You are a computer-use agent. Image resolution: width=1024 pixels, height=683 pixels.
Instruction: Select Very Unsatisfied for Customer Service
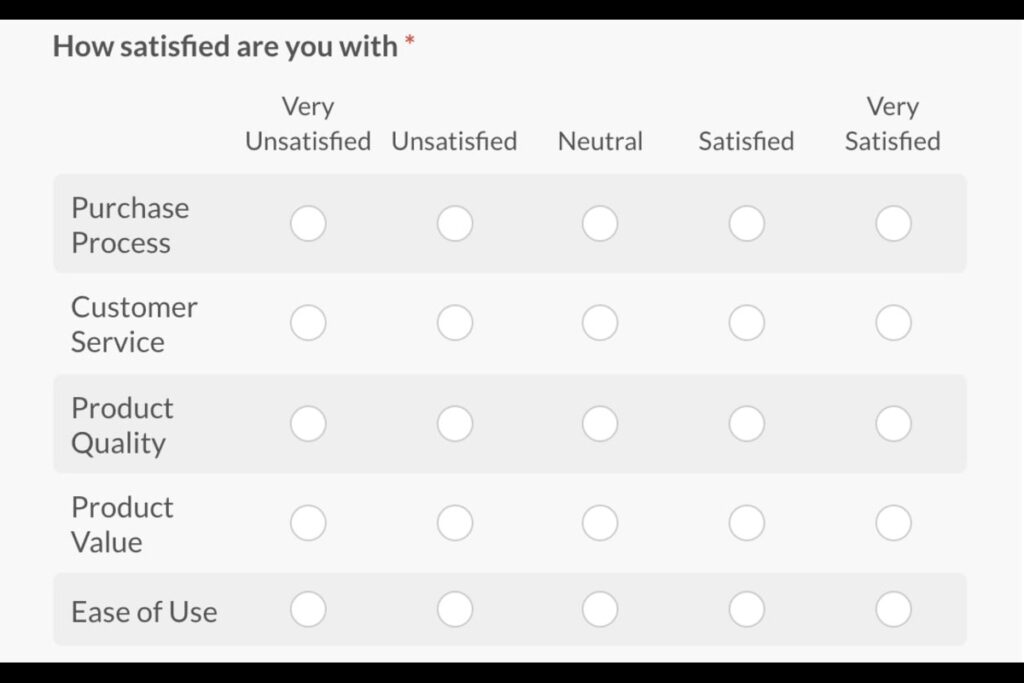(x=308, y=323)
